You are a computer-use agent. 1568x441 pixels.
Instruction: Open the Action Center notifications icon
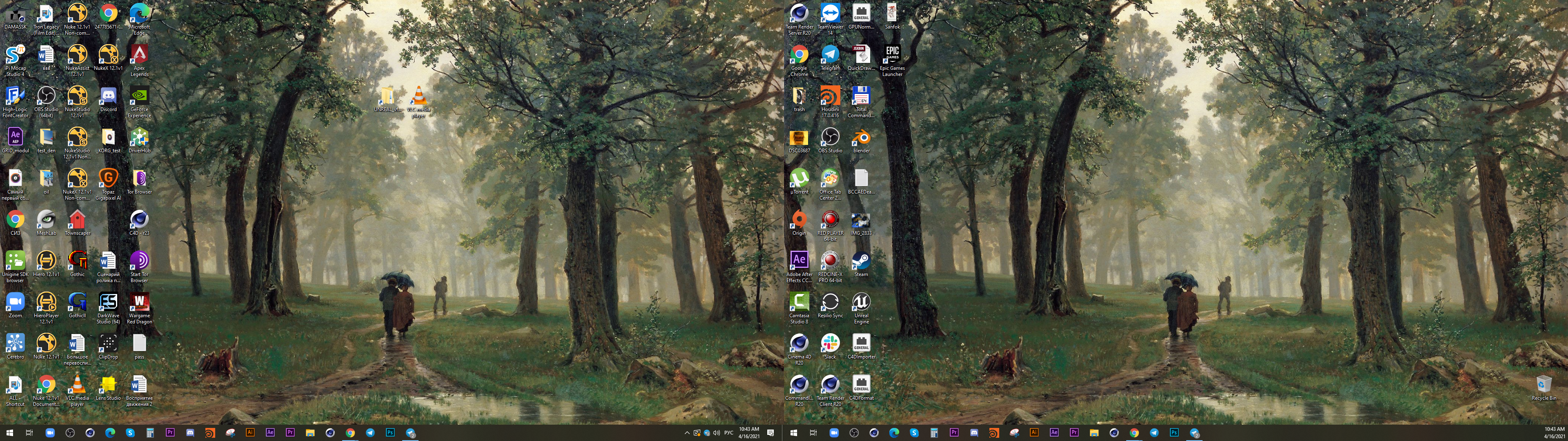[771, 433]
